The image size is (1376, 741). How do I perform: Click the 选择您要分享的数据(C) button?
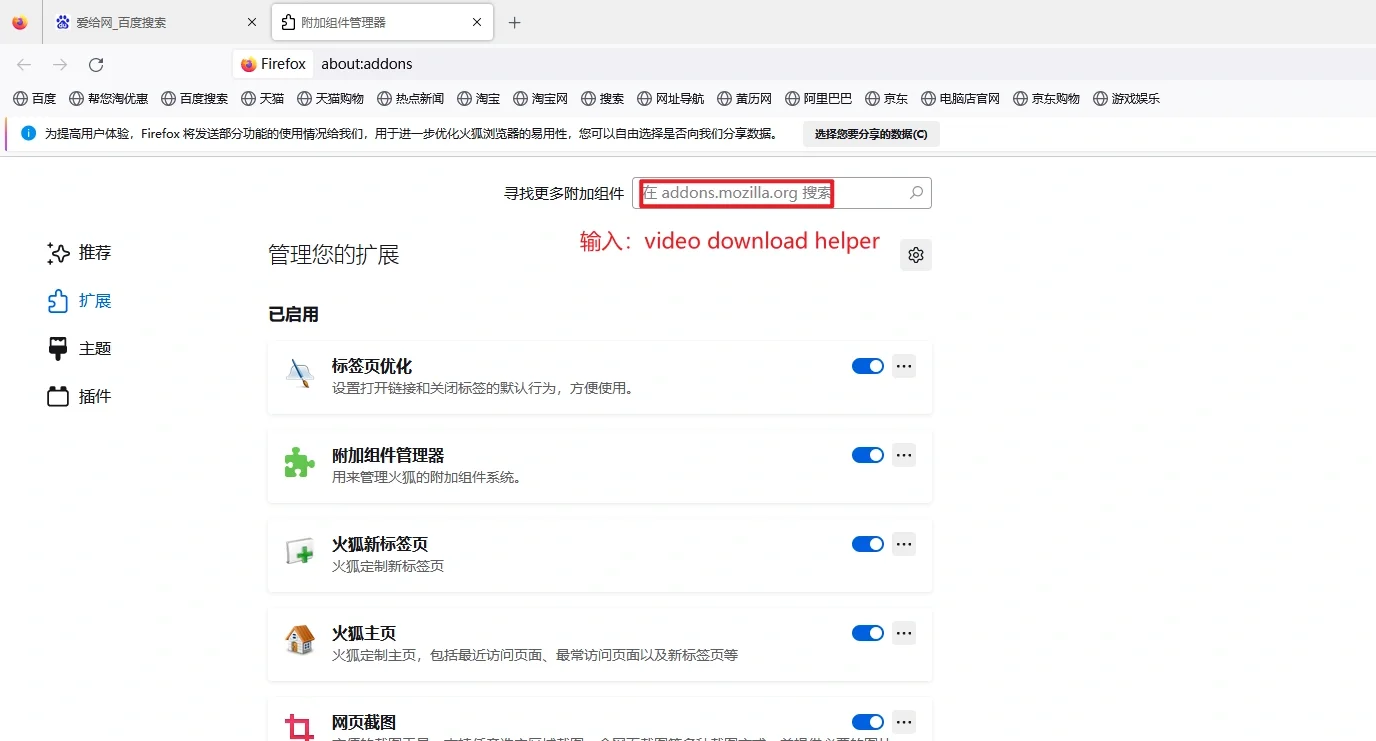coord(871,134)
